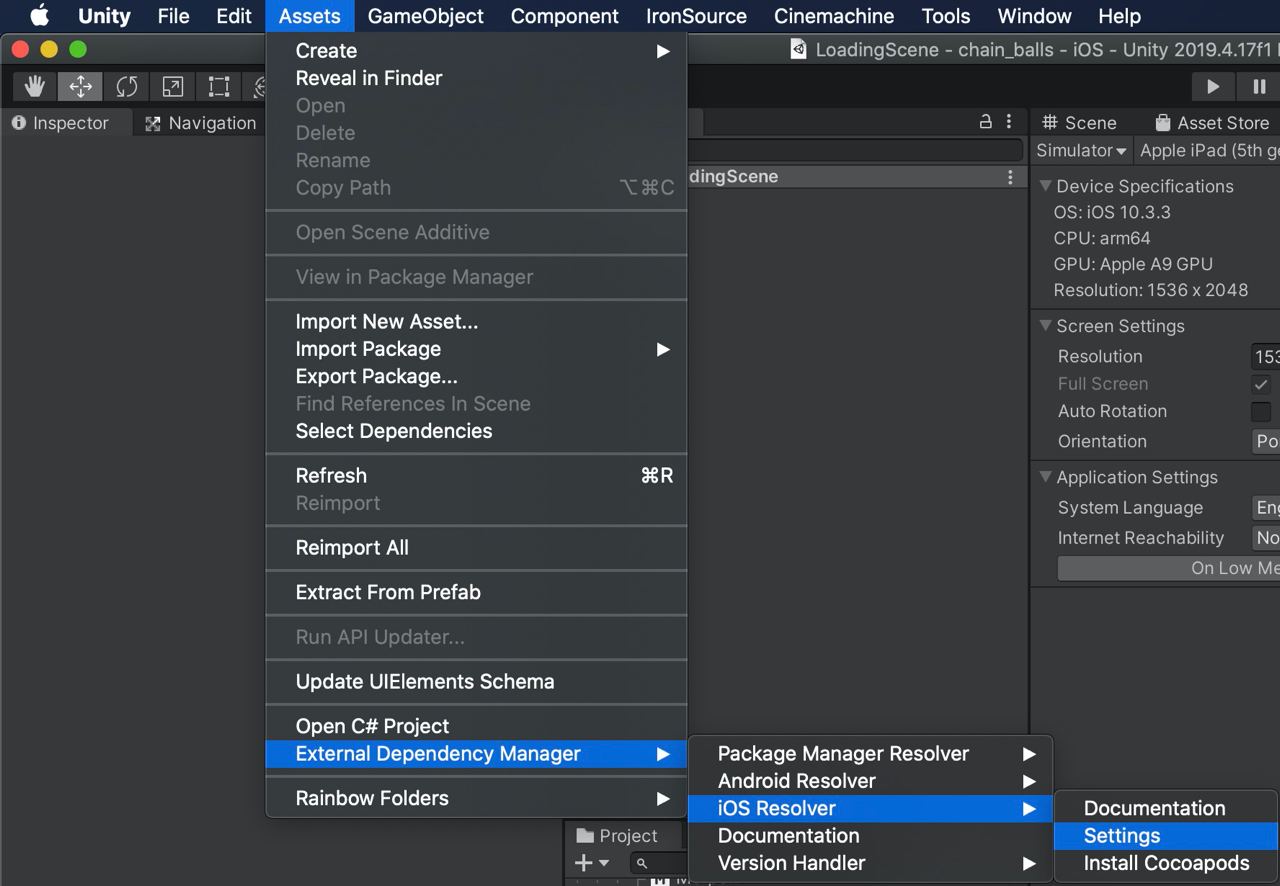
Task: Click the hierarchy search field
Action: coord(855,151)
